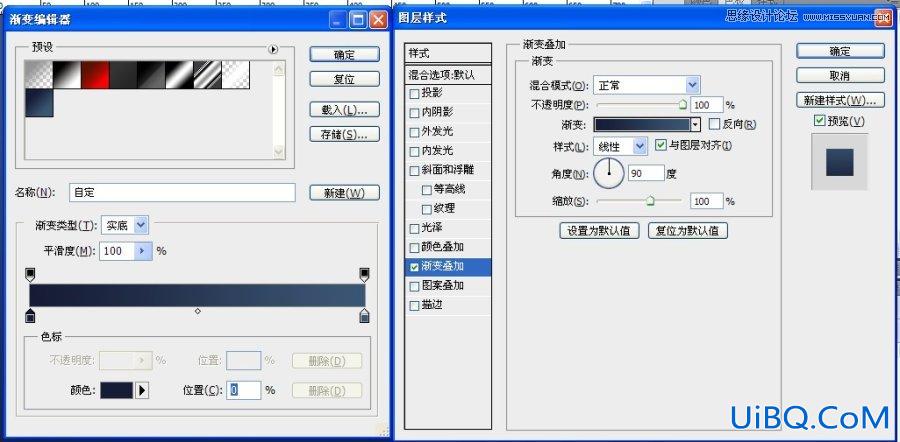Uncheck the 渐变叠加 checkbox
Viewport: 900px width, 442px height.
(414, 267)
